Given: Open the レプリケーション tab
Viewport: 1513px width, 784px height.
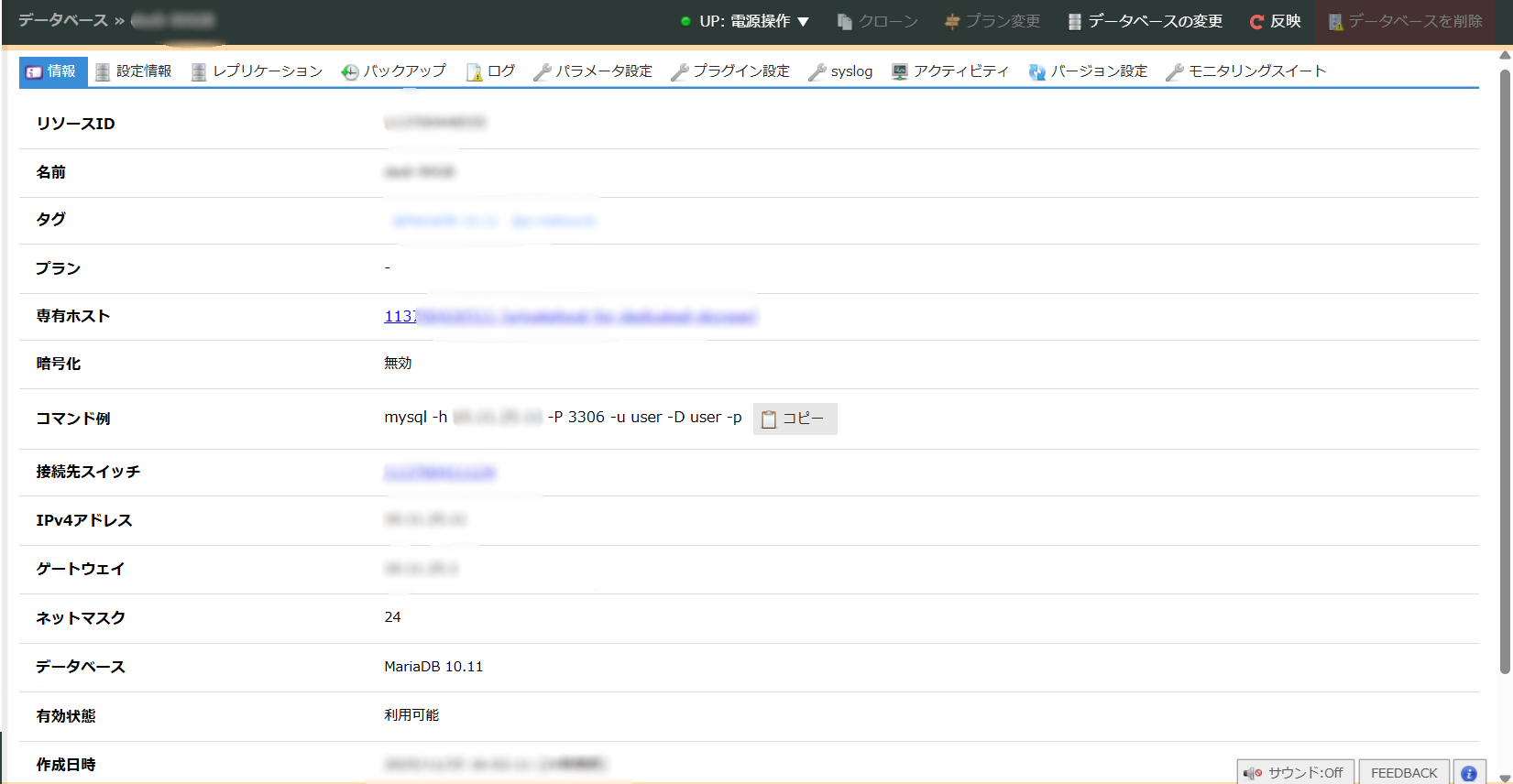Looking at the screenshot, I should (258, 71).
